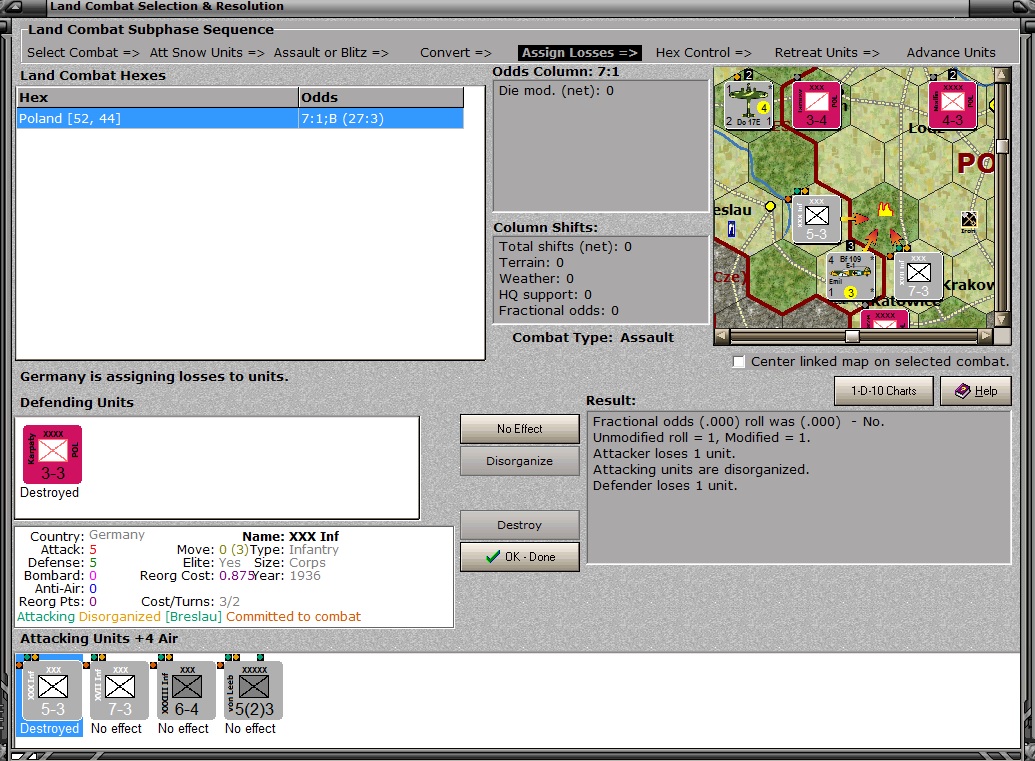Click the factory icon on the map
Viewport: 1035px width, 761px height.
(x=968, y=219)
